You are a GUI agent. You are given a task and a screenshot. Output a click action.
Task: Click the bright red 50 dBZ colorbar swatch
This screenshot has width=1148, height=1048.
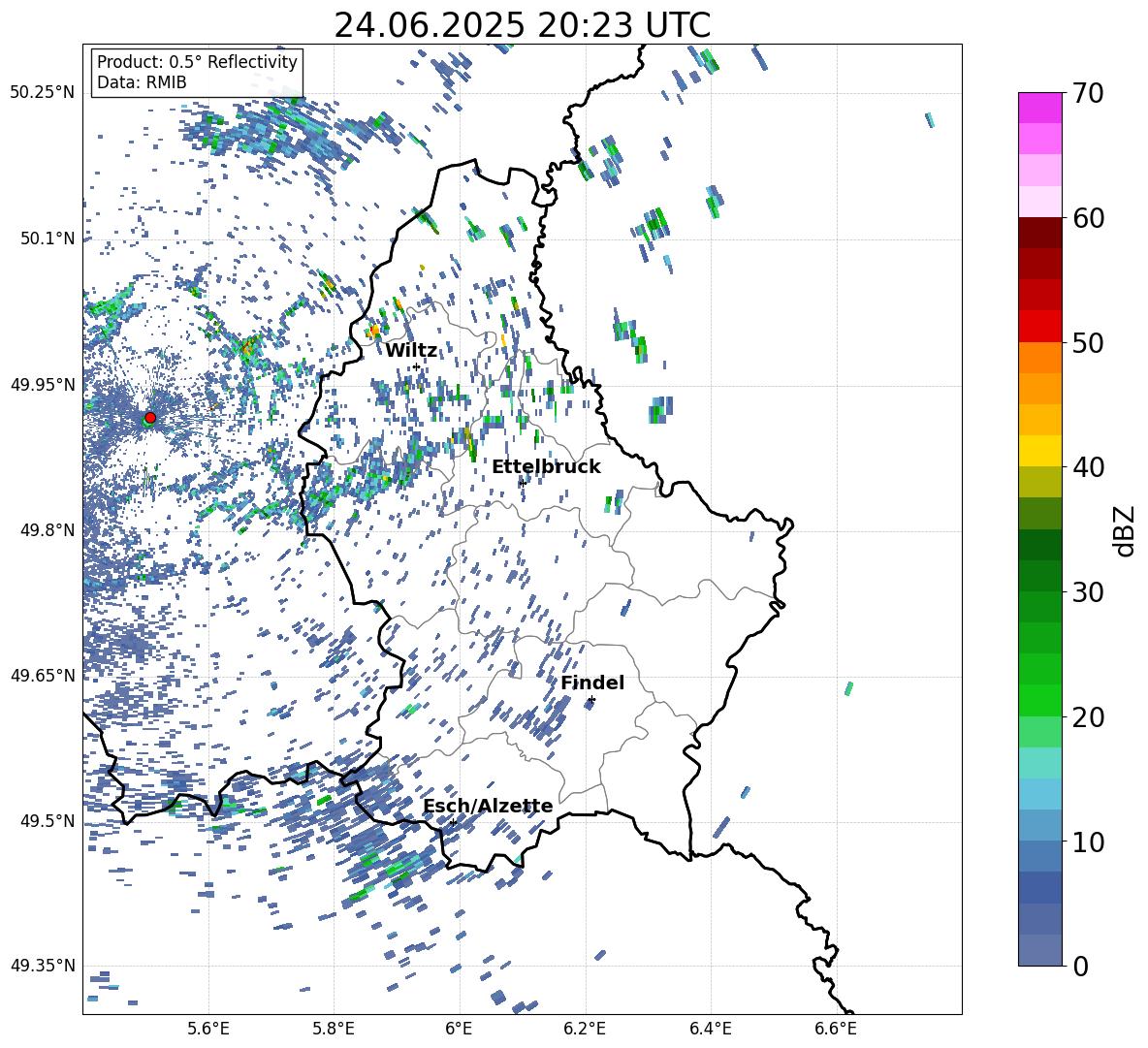1039,327
